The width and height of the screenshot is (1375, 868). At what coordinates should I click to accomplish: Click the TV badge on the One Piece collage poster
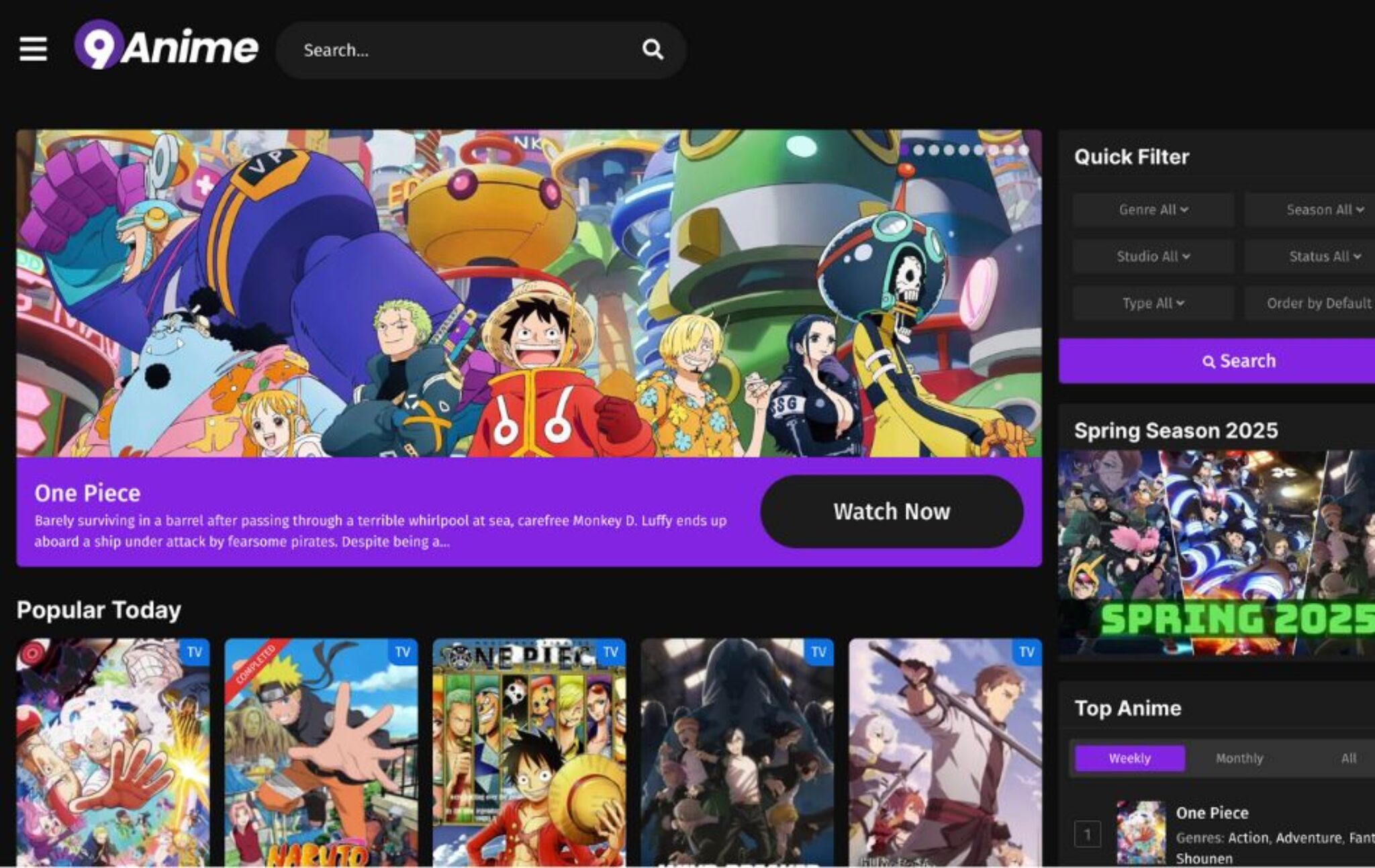(611, 652)
